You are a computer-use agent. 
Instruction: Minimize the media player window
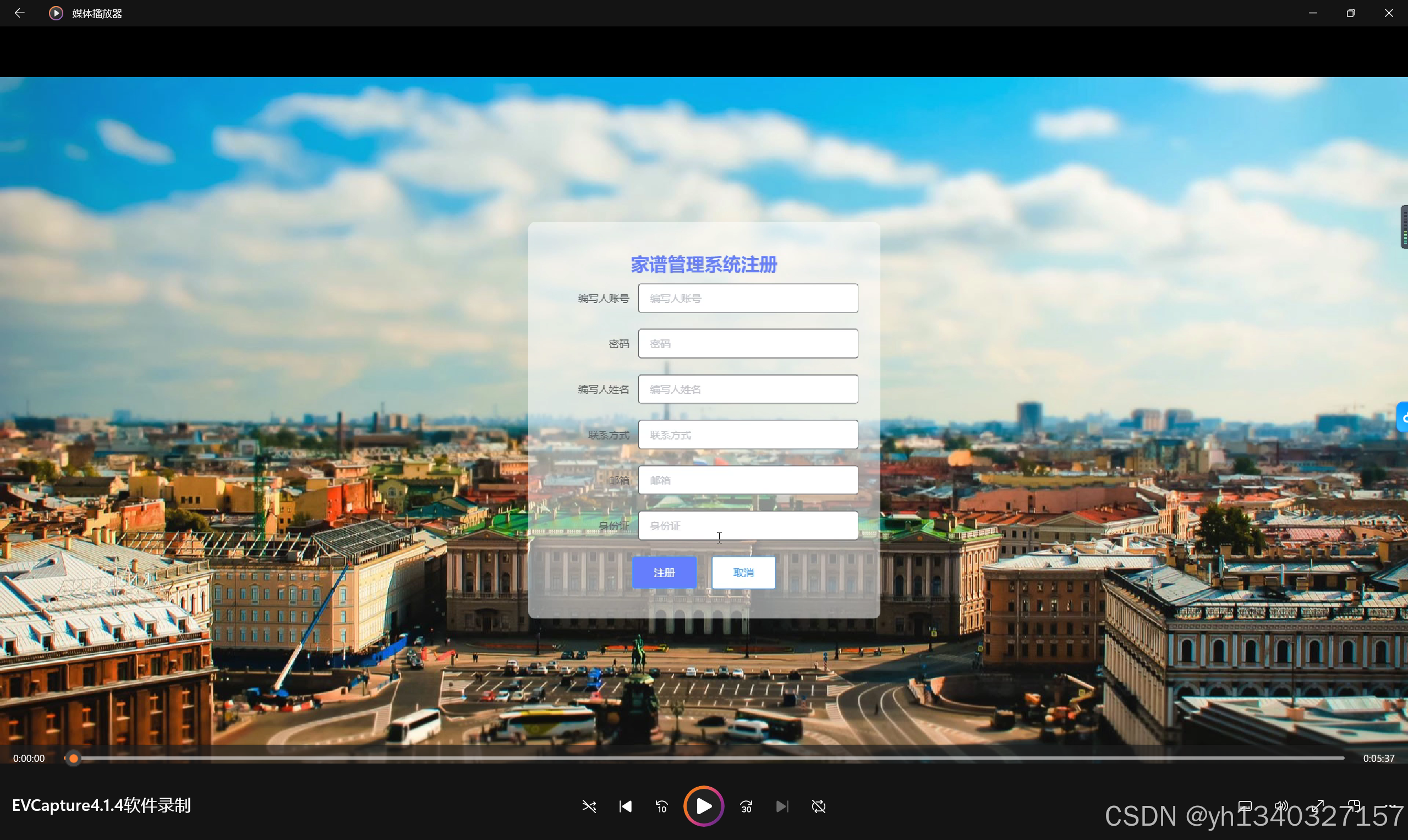1313,13
